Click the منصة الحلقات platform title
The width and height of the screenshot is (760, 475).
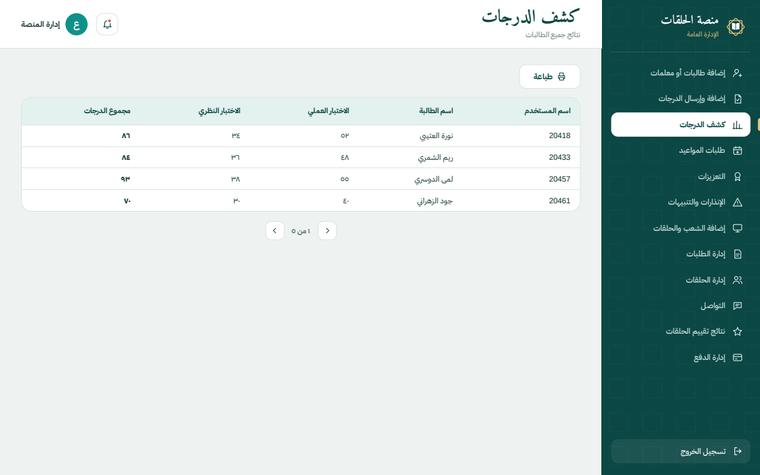(690, 20)
